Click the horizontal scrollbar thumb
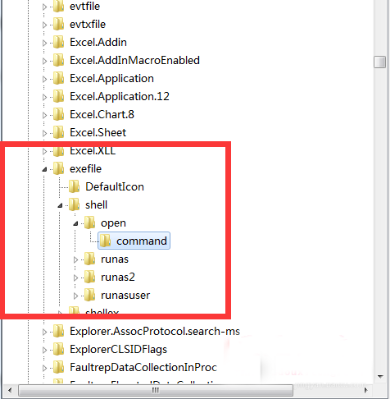Screen dimensions: 391x399 tap(156, 390)
